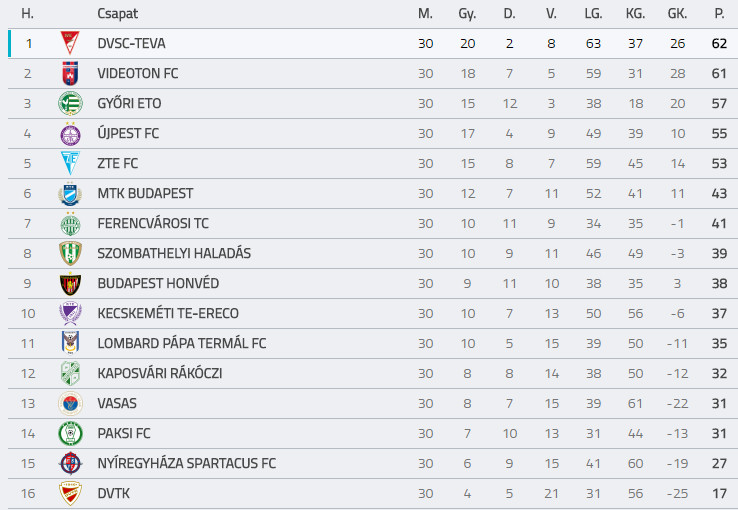Click the MTK Budapest club crest
The image size is (738, 510).
point(69,194)
